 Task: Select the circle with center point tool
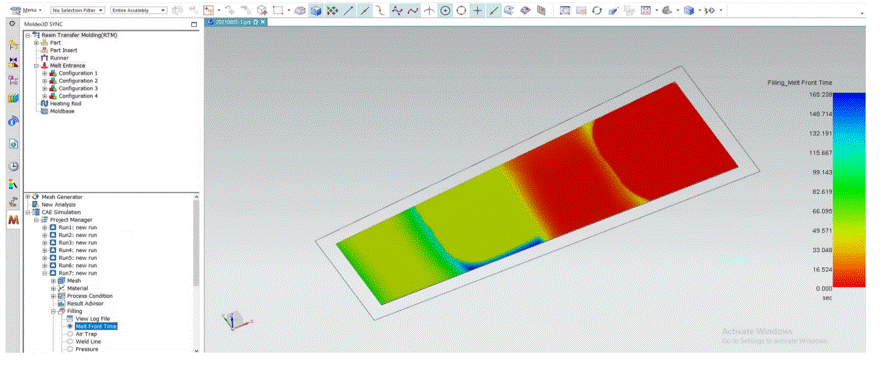tap(445, 11)
